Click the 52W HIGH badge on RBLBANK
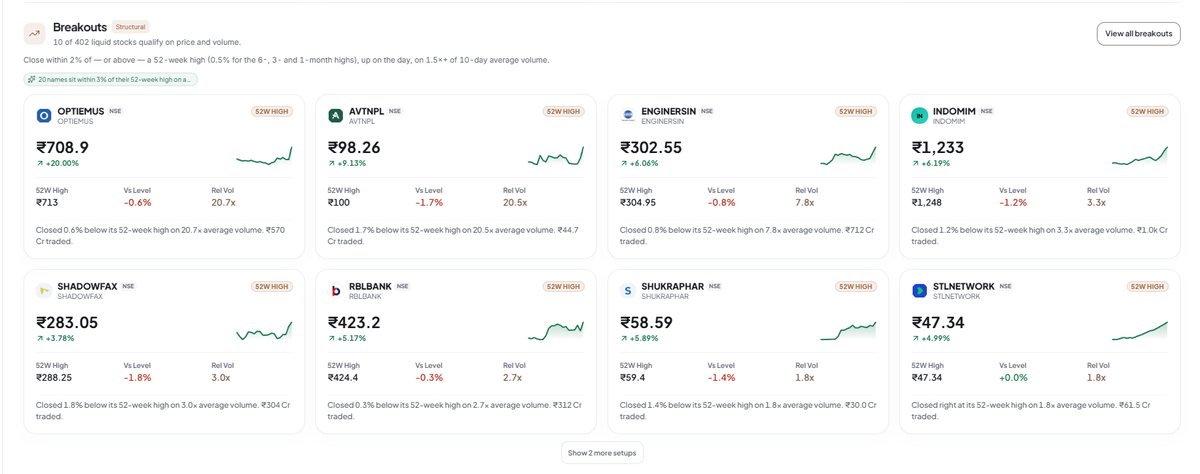 (564, 286)
